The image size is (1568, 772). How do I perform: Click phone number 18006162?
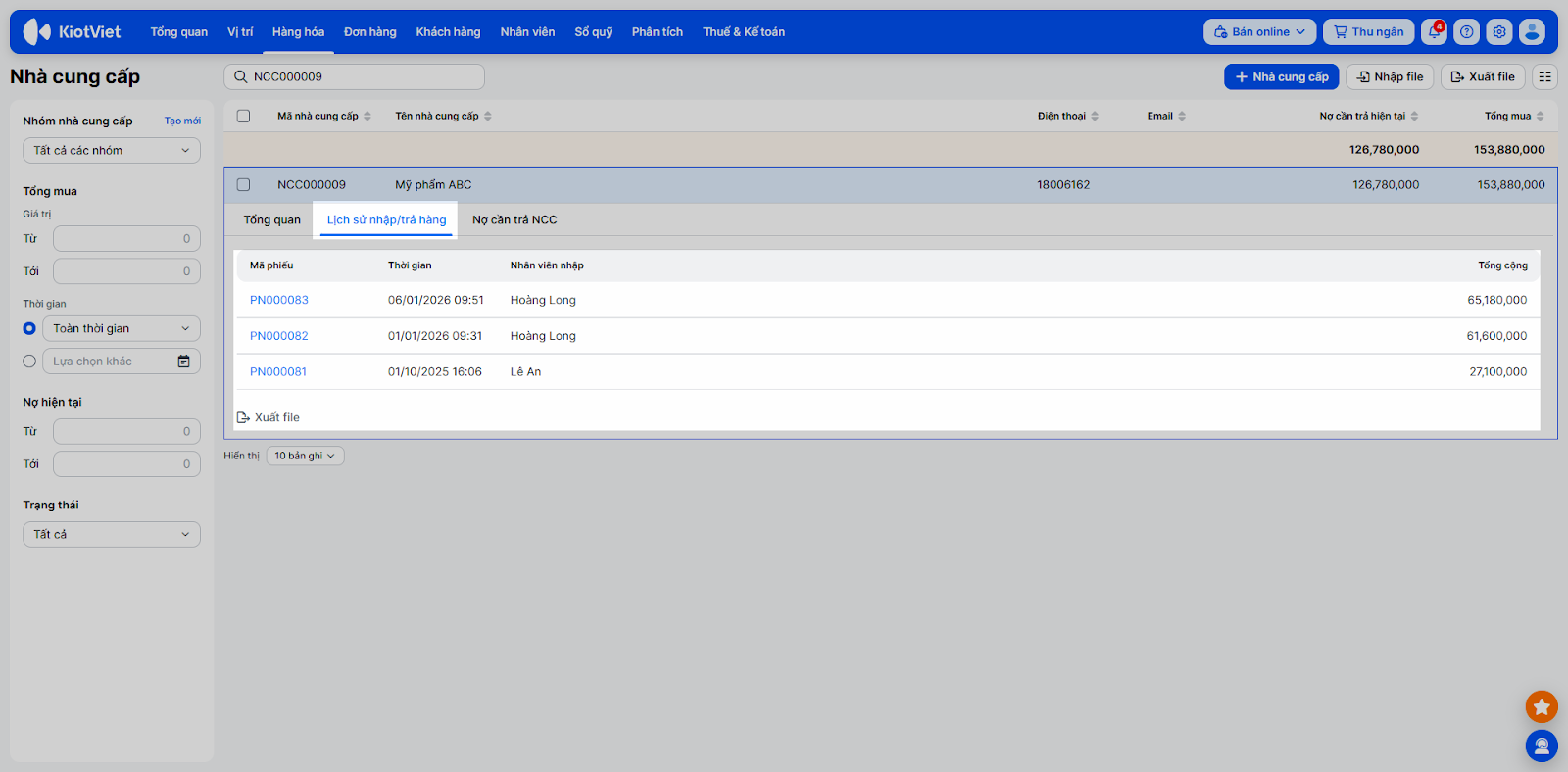(x=1063, y=184)
